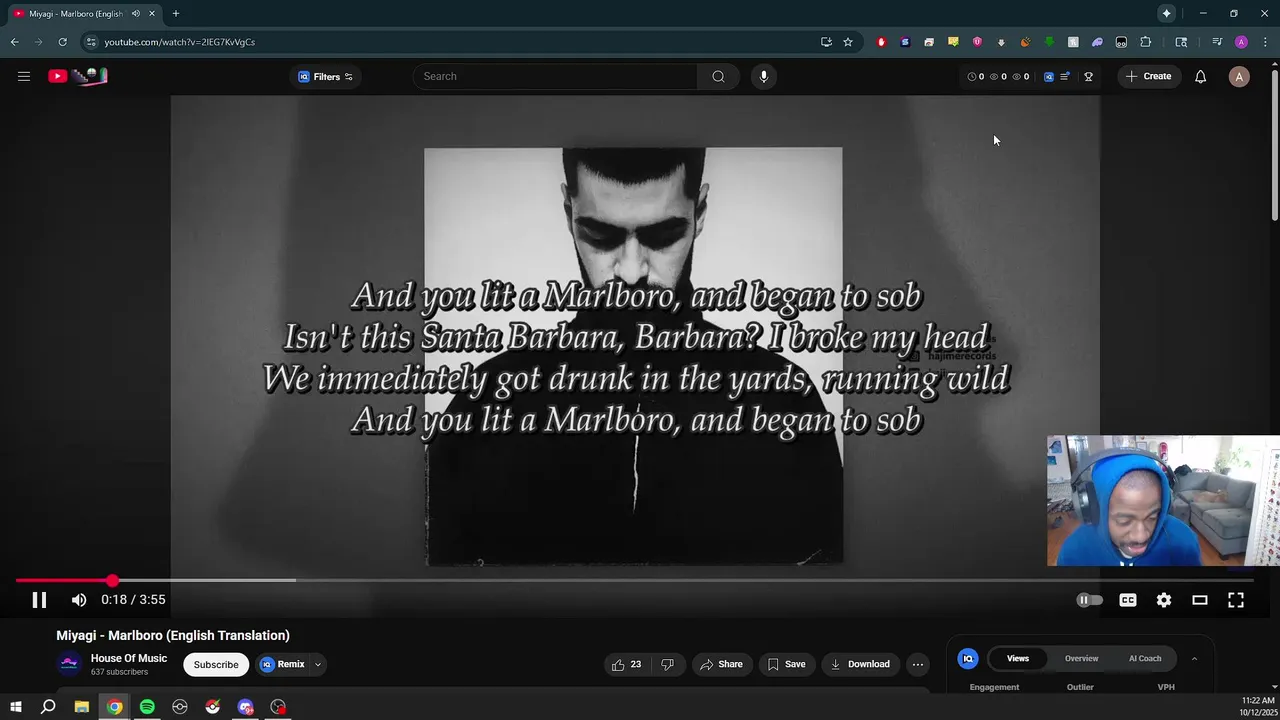Image resolution: width=1280 pixels, height=720 pixels.
Task: Select the AI Coach tab
Action: pyautogui.click(x=1145, y=658)
